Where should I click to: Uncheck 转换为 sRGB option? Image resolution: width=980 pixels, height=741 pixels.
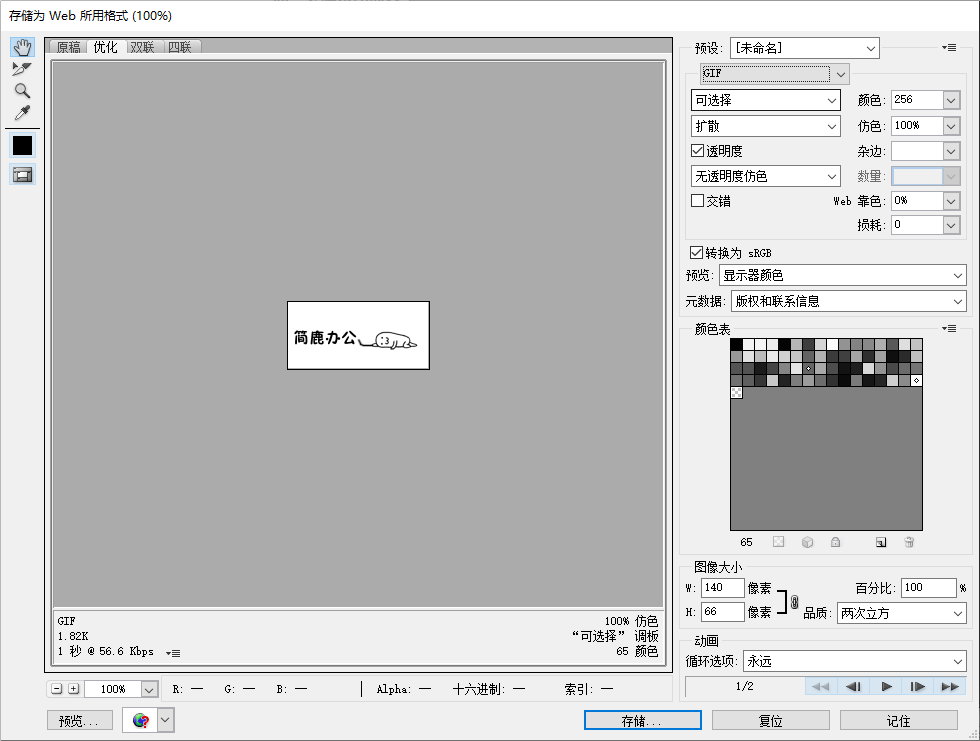click(697, 252)
